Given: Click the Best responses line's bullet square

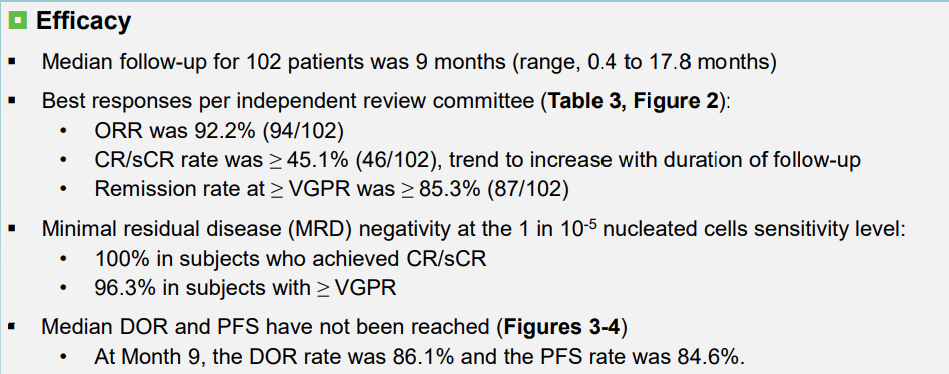Looking at the screenshot, I should [x=13, y=101].
